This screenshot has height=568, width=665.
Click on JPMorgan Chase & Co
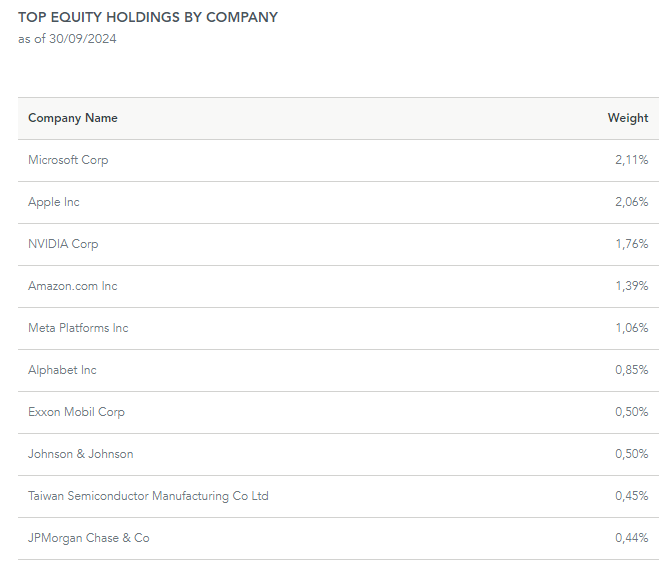tap(89, 538)
